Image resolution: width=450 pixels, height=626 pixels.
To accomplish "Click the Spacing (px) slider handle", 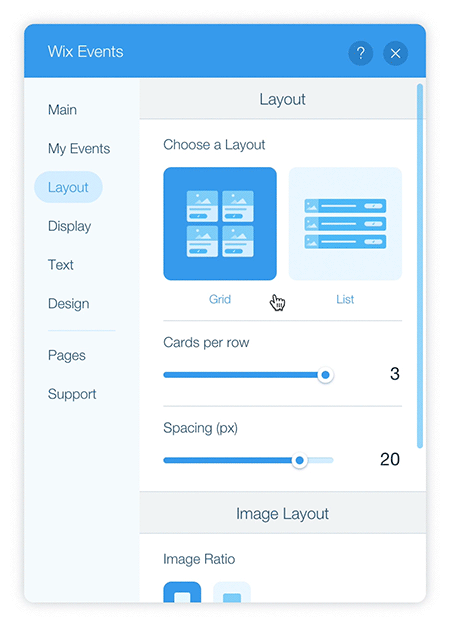I will pos(299,460).
